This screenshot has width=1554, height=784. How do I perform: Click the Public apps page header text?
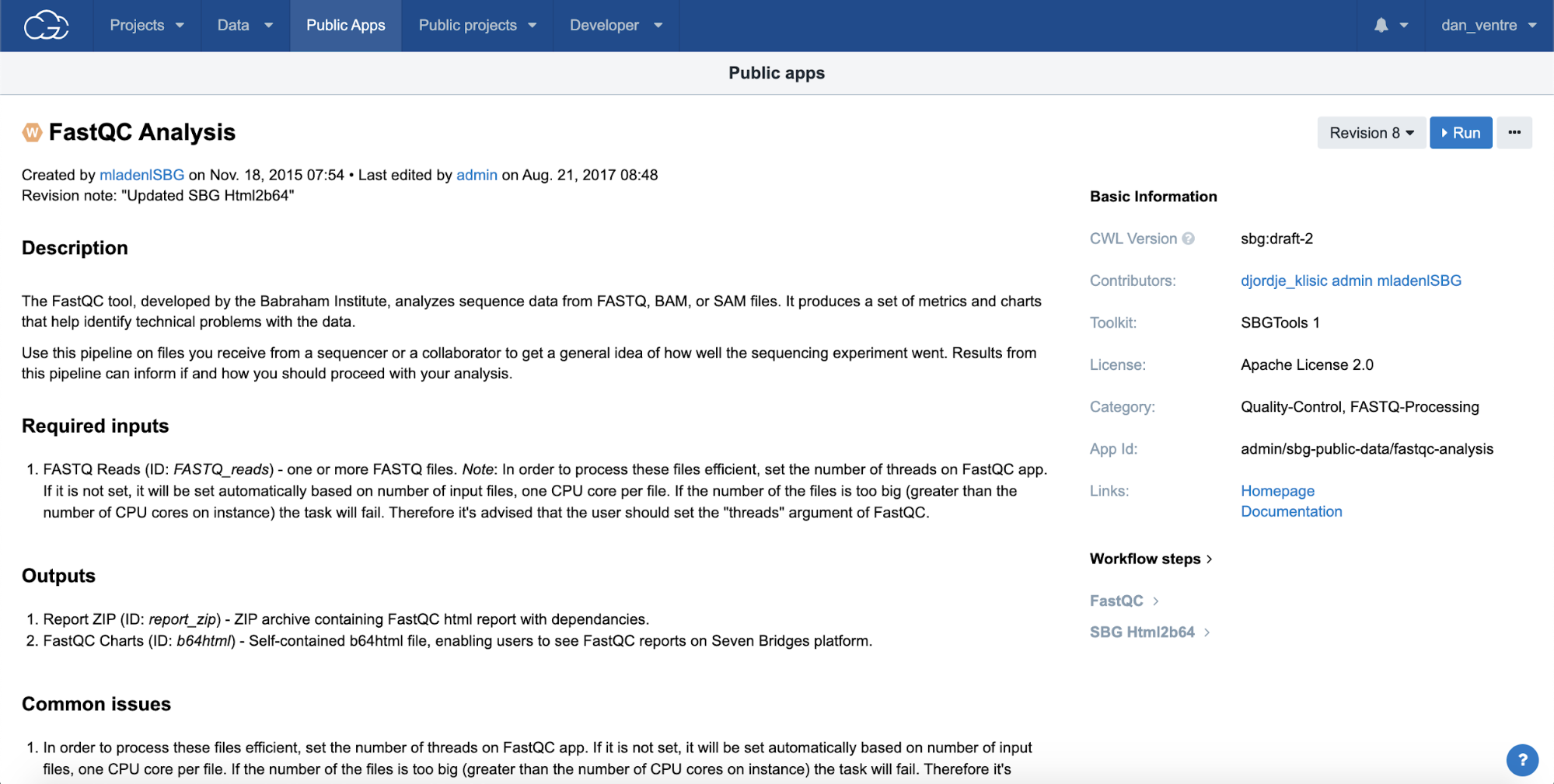pyautogui.click(x=777, y=73)
